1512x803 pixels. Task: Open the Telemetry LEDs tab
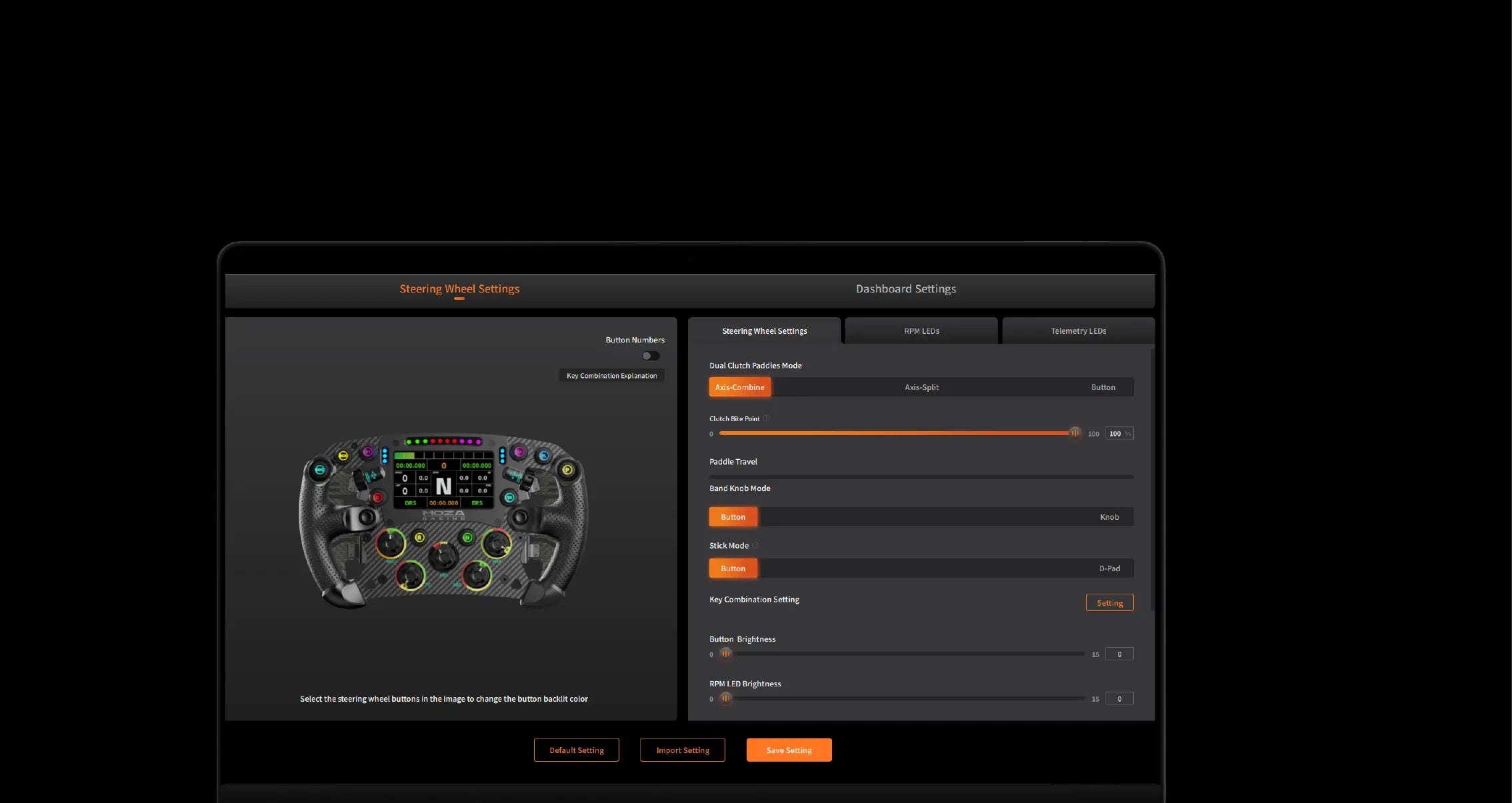pos(1078,331)
